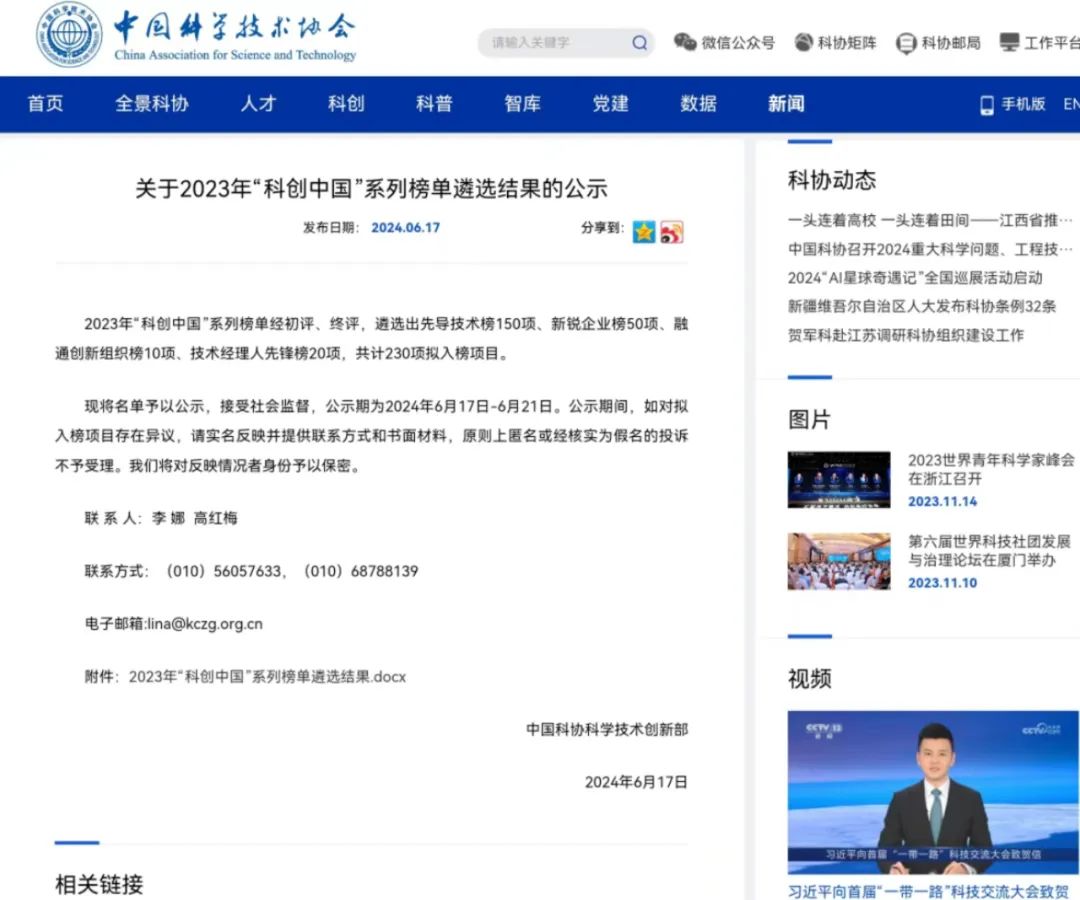1080x900 pixels.
Task: Open the WeChat public account icon
Action: (685, 43)
